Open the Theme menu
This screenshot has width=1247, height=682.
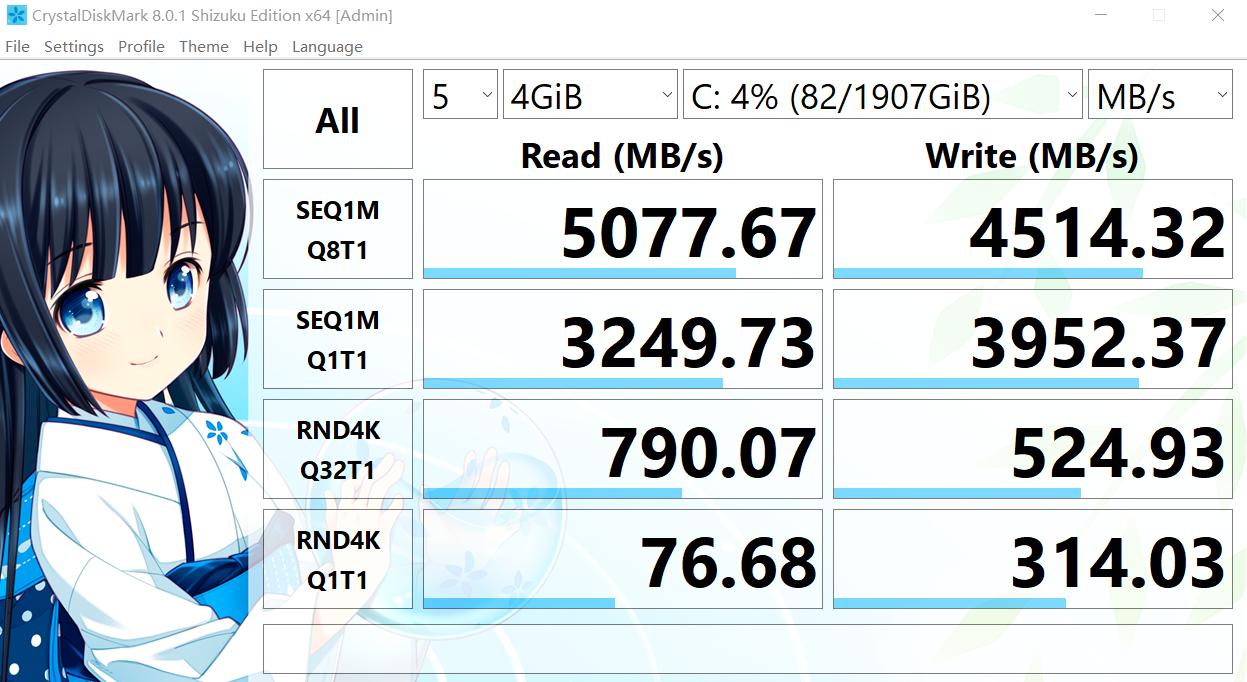203,46
